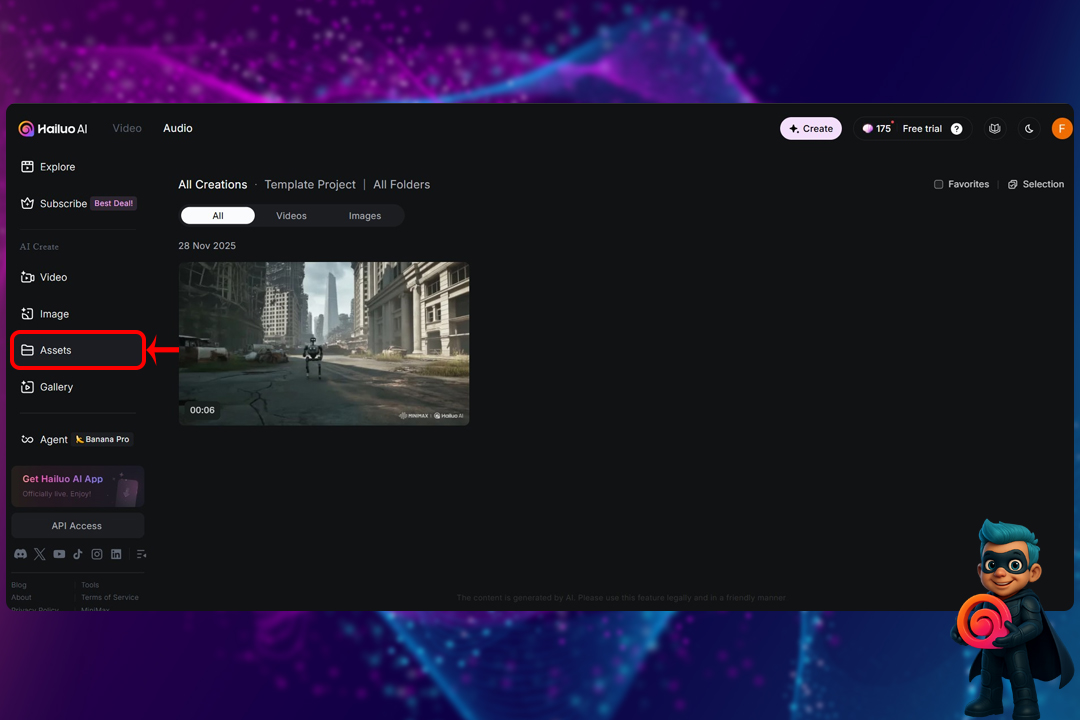Open the All Folders selector
This screenshot has width=1080, height=720.
click(x=401, y=184)
